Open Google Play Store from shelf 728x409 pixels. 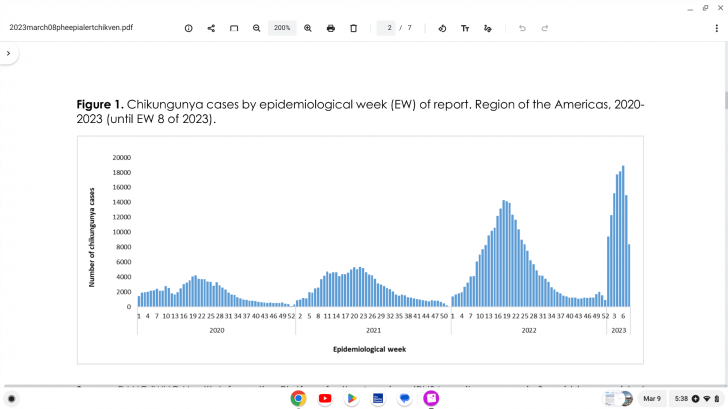351,398
